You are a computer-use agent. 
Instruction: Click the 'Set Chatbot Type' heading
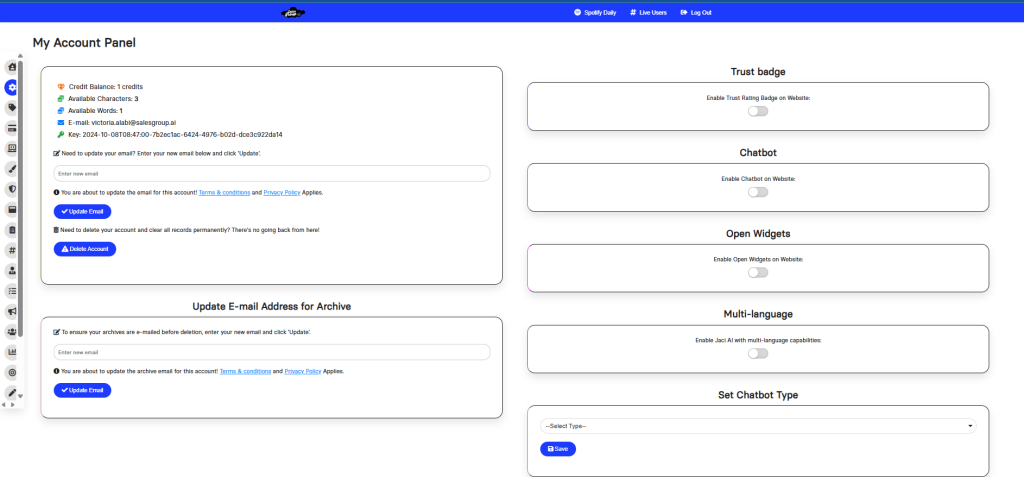pos(758,395)
